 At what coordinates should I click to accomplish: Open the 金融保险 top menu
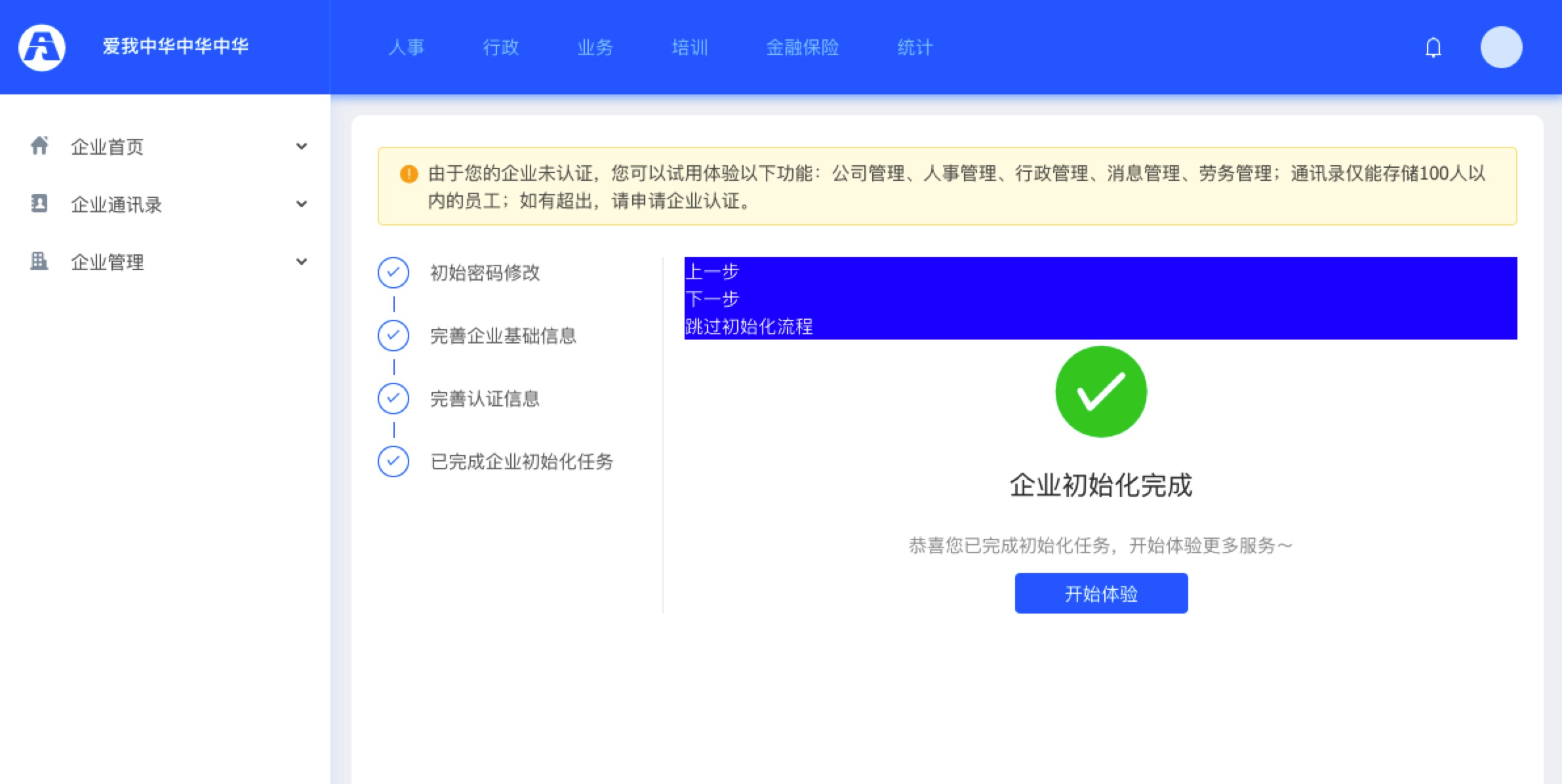coord(803,47)
